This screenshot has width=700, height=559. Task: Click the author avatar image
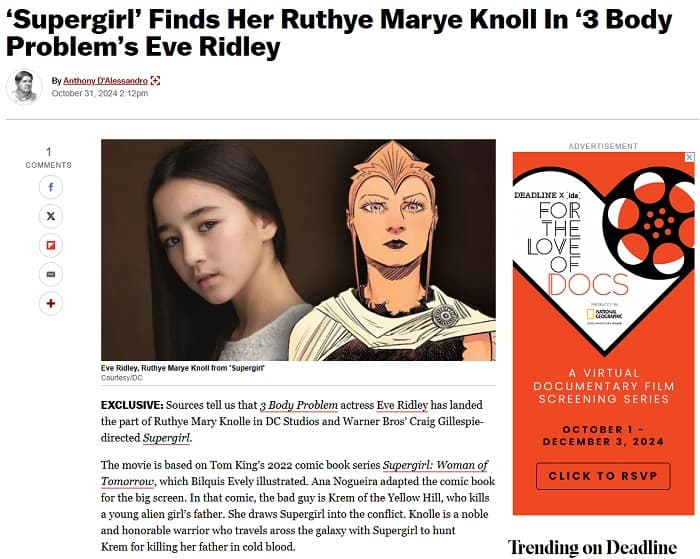coord(24,87)
